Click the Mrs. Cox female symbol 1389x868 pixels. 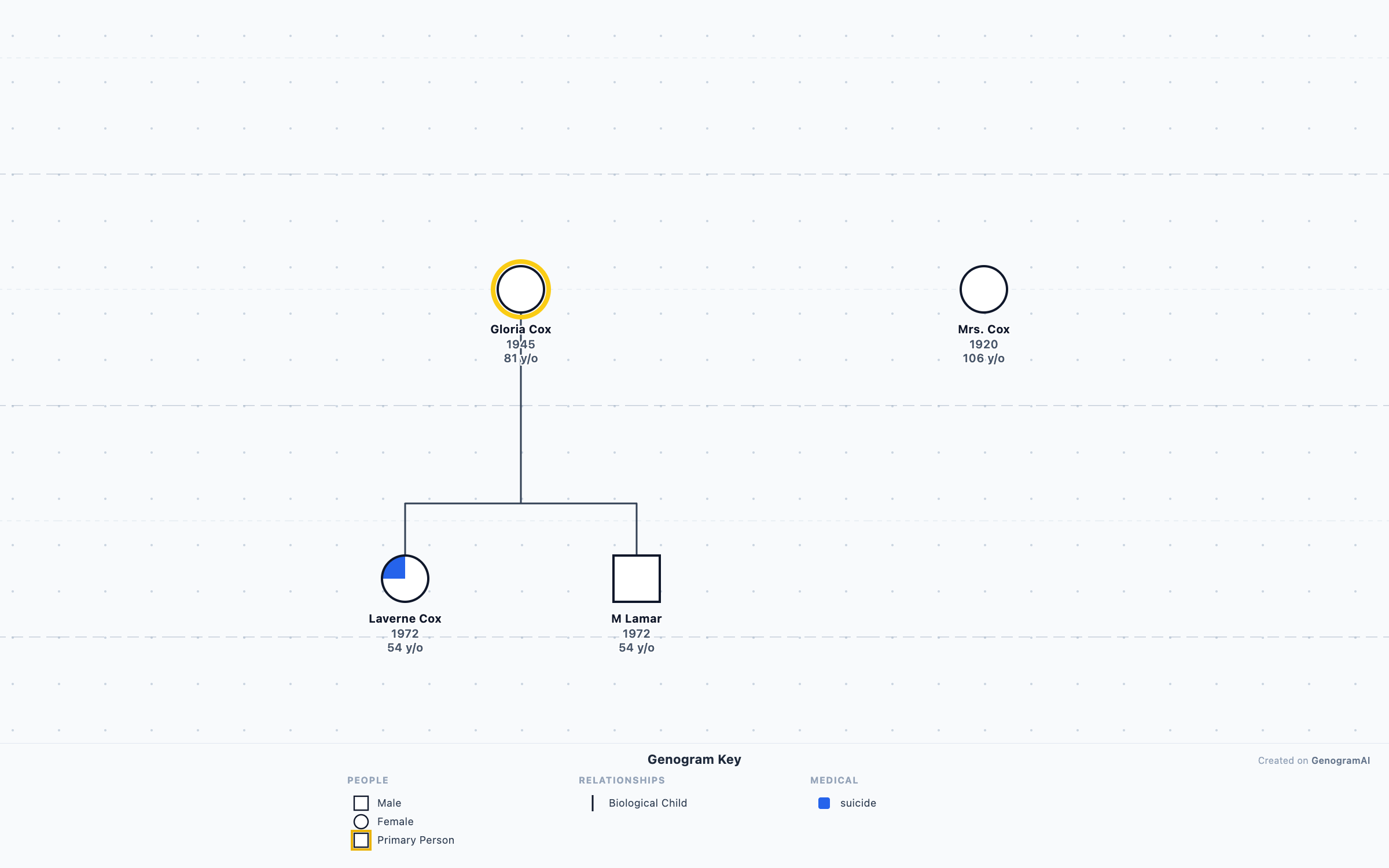(x=983, y=289)
